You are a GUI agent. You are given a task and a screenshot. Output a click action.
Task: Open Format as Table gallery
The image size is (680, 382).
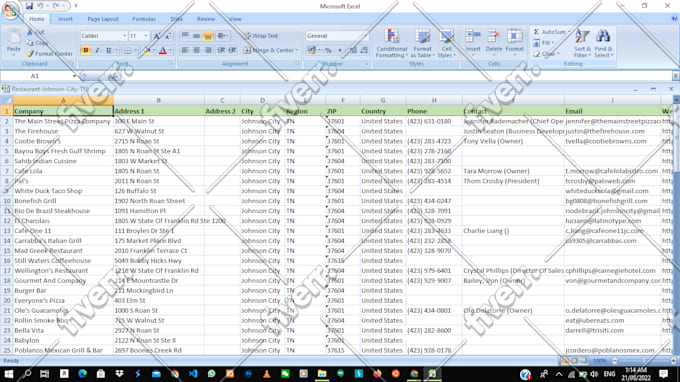coord(422,43)
